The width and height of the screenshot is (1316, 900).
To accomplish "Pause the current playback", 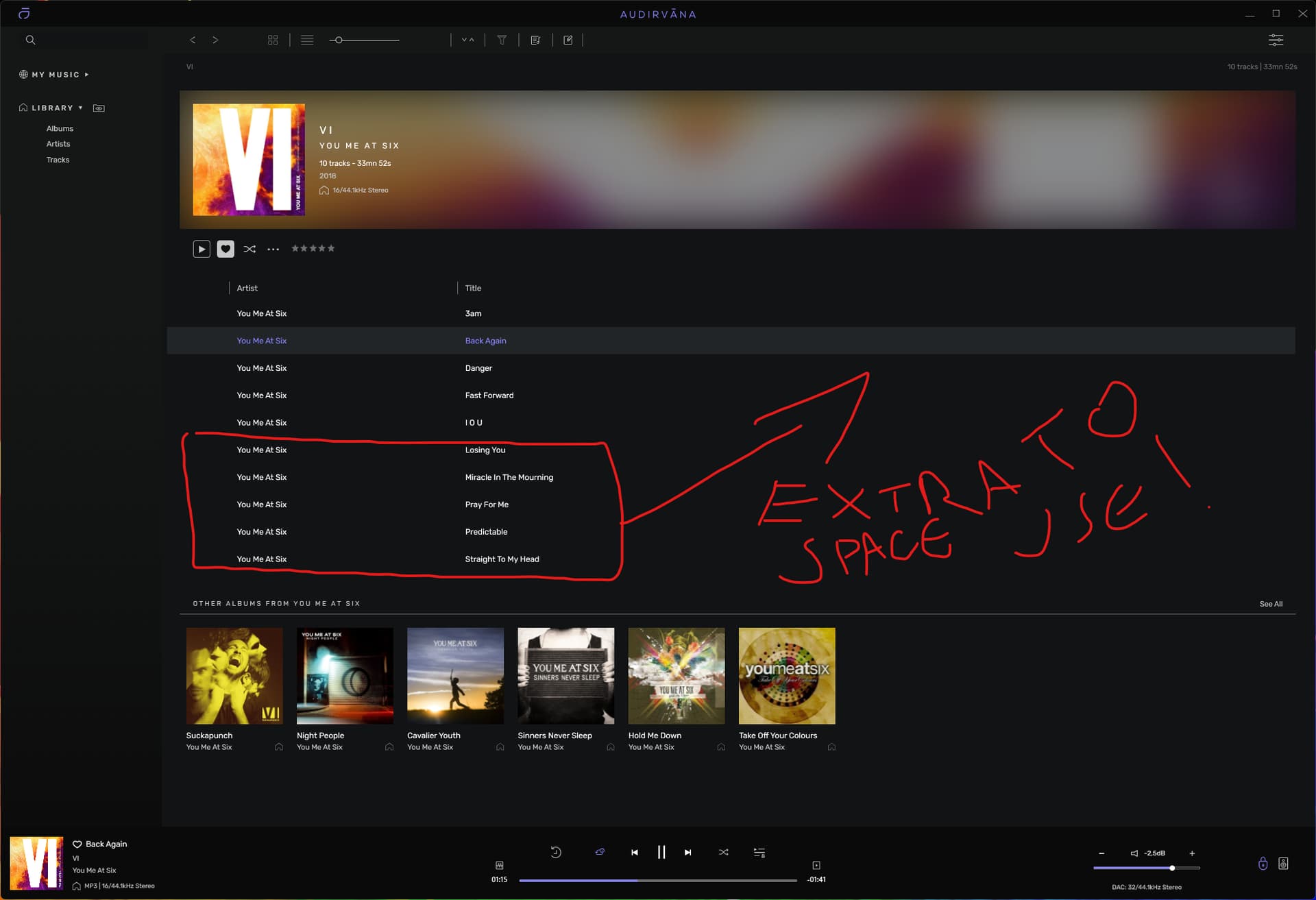I will 661,852.
